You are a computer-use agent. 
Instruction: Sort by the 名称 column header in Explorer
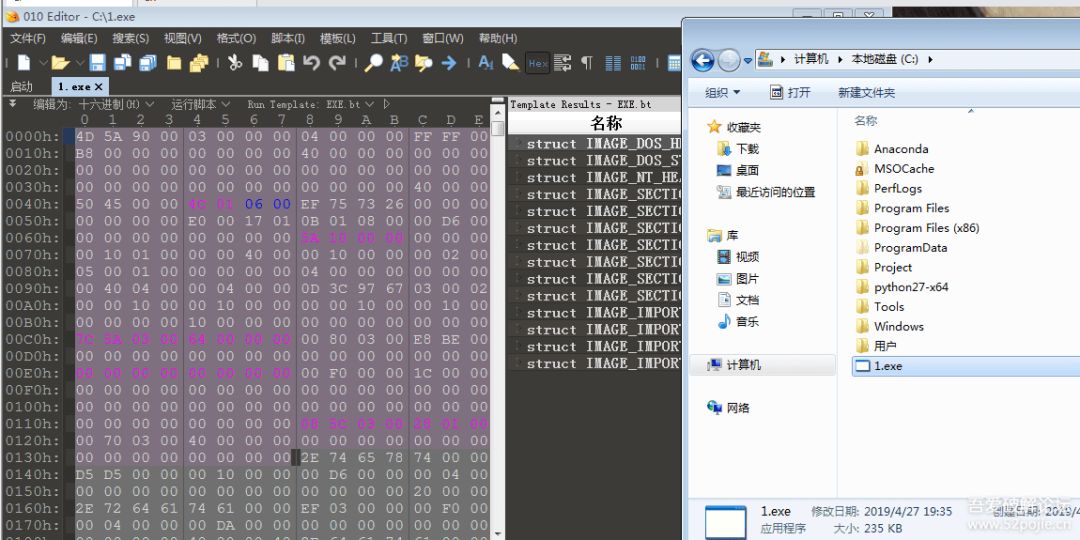tap(866, 121)
